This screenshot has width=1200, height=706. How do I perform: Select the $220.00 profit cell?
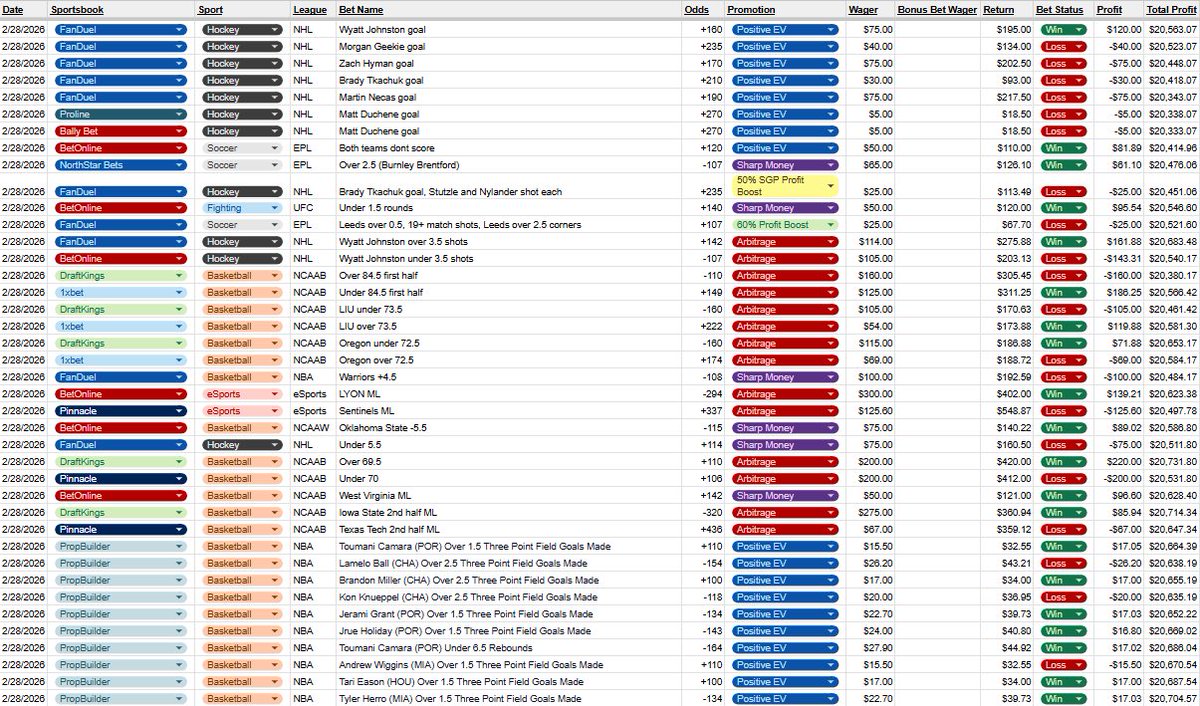pos(1119,462)
